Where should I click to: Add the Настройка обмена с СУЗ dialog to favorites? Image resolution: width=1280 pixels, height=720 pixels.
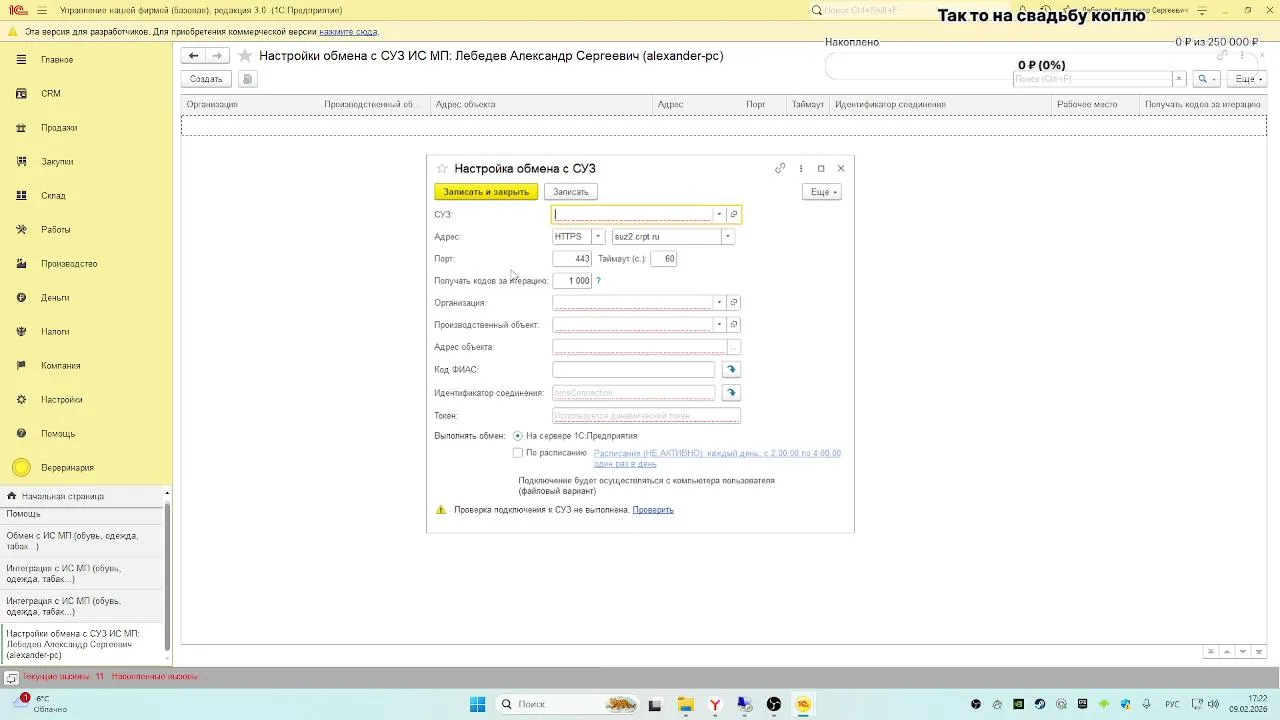point(442,169)
